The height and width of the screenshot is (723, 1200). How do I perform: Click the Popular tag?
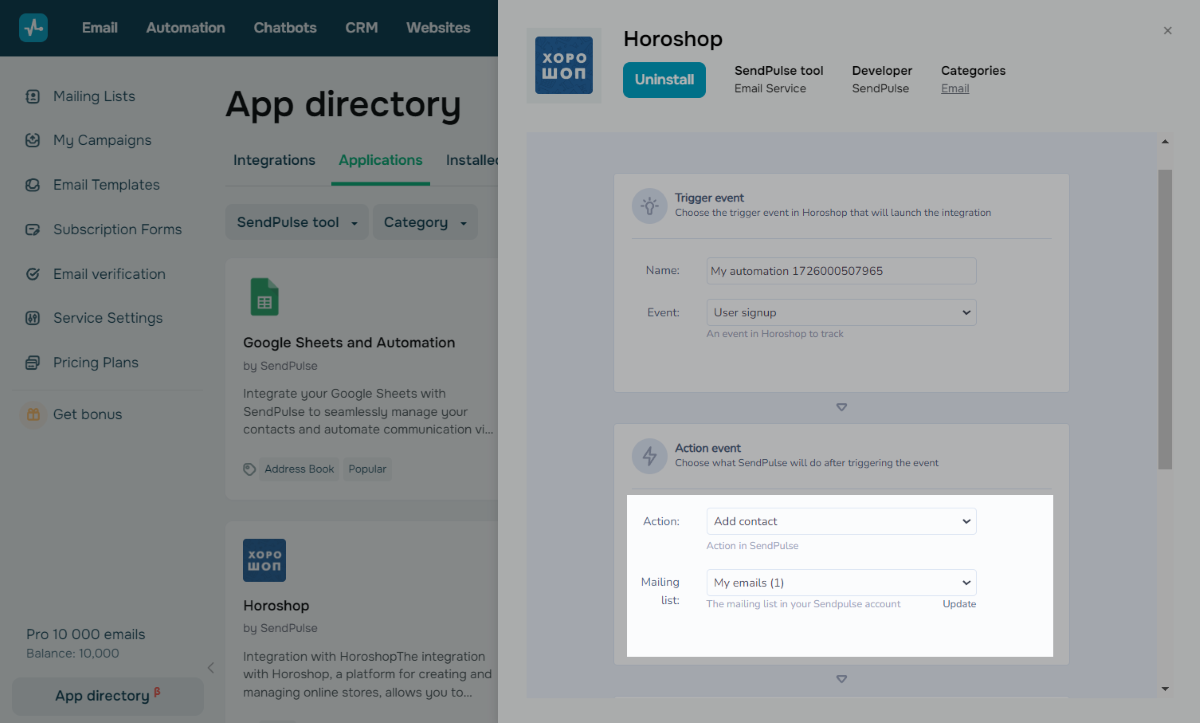pyautogui.click(x=367, y=469)
